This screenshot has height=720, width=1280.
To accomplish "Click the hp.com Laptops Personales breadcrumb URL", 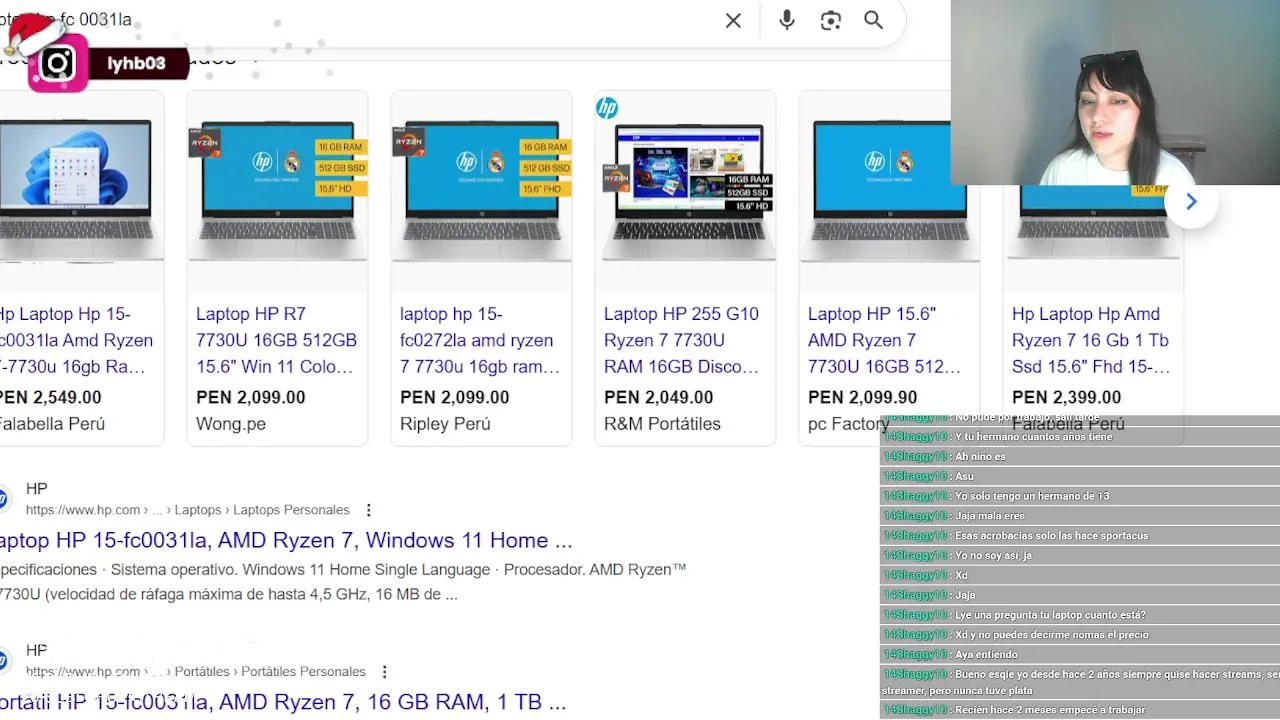I will (x=188, y=510).
